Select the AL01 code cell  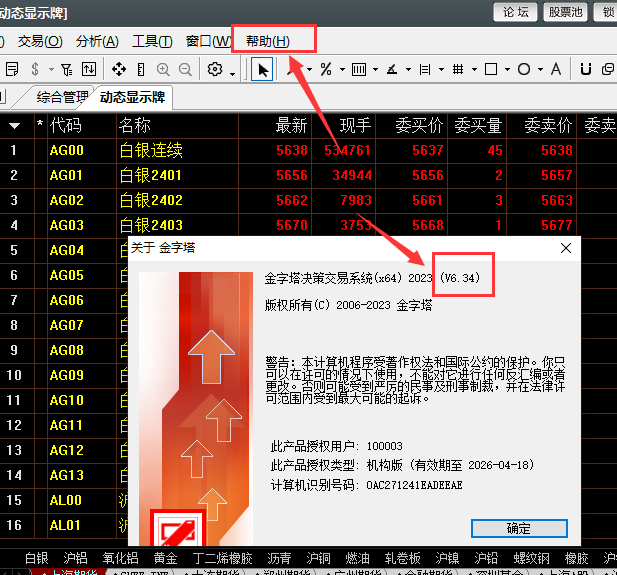coord(65,525)
